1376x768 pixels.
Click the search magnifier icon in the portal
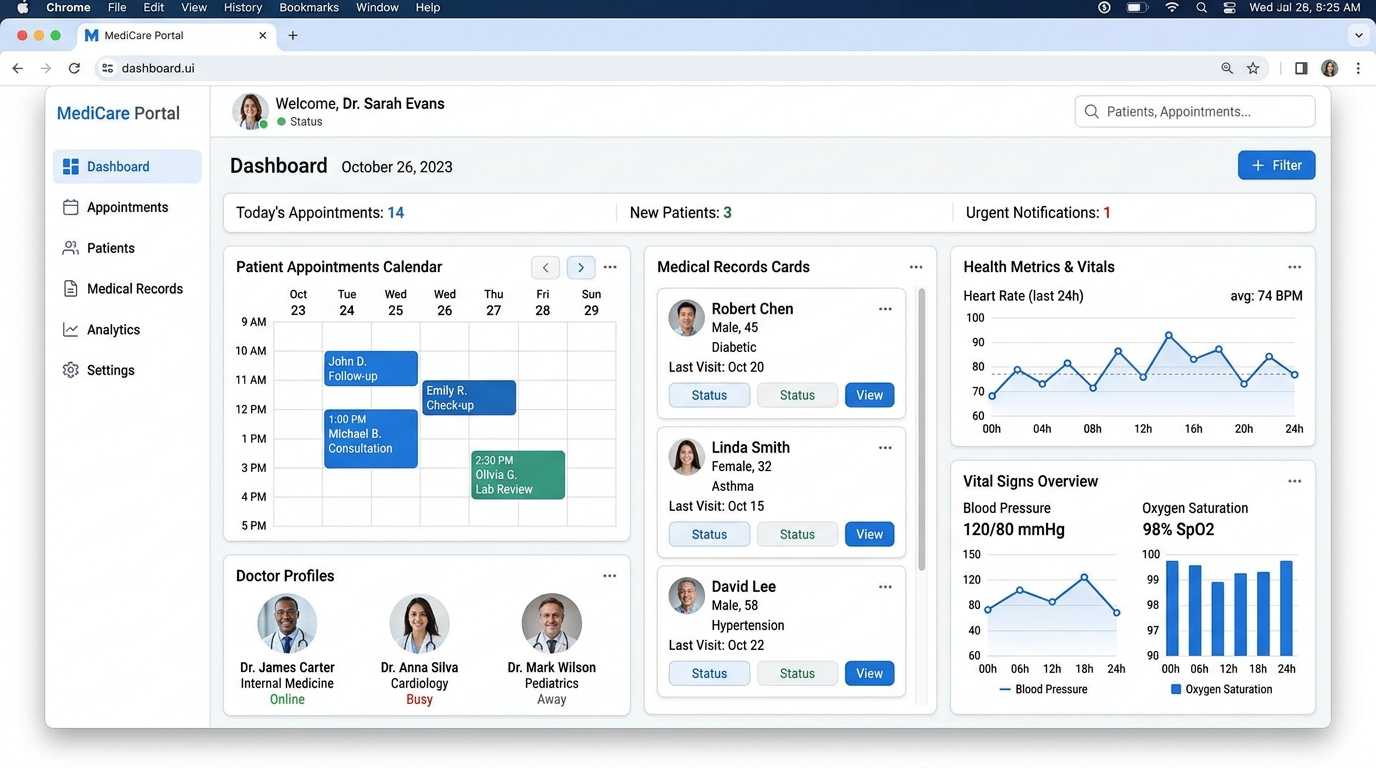(1092, 111)
